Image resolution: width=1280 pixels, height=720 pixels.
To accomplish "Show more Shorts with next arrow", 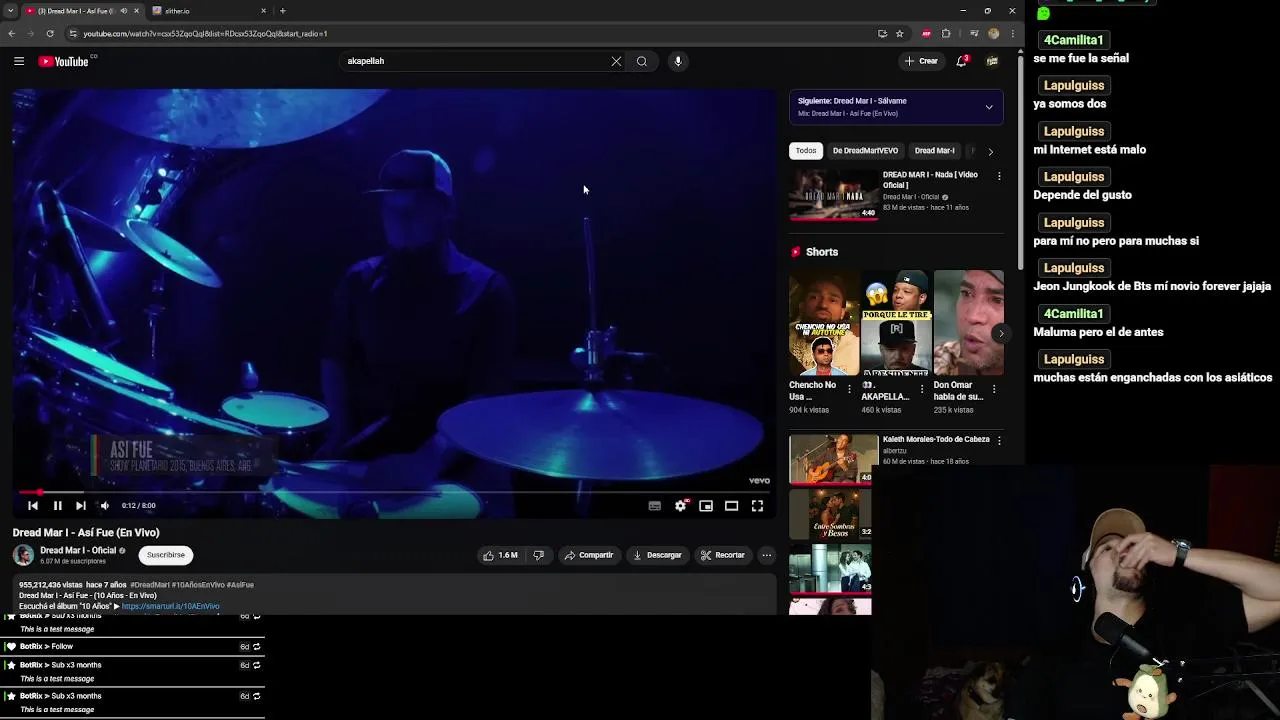I will (1001, 334).
